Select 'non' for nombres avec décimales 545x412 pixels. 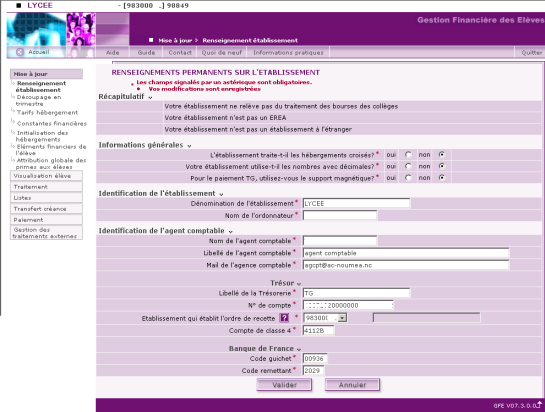441,166
